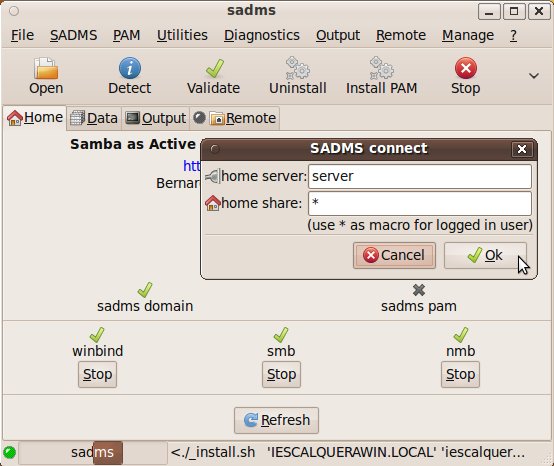
Task: Click the home share text field
Action: [420, 203]
